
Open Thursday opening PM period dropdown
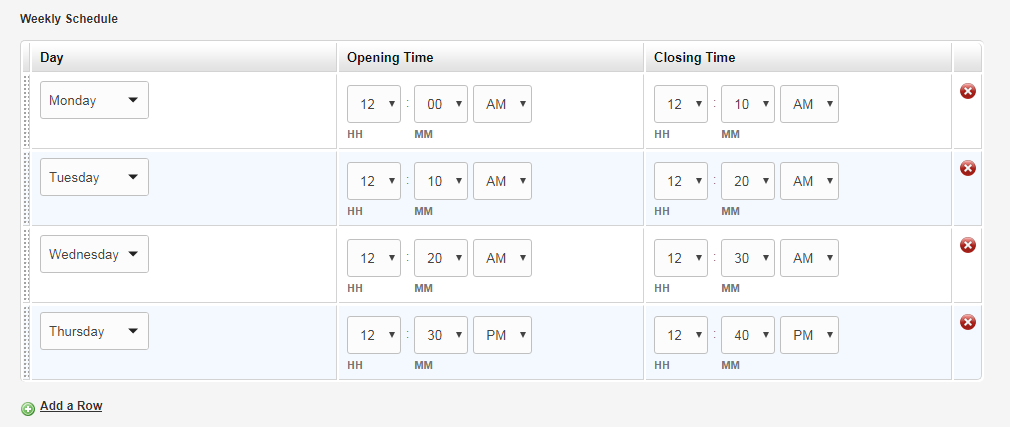pos(502,335)
